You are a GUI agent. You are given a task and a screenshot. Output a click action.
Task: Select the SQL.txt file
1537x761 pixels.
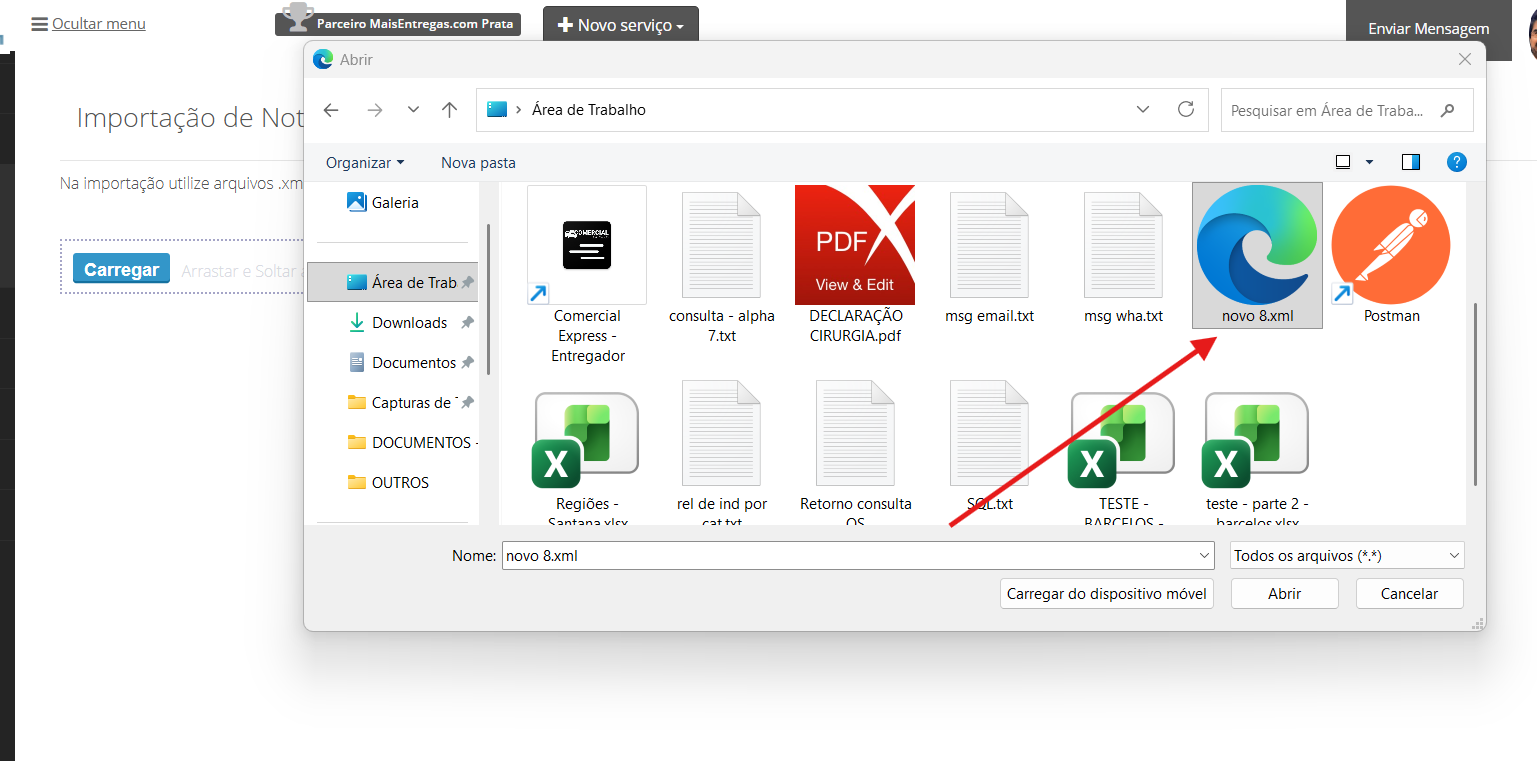pyautogui.click(x=989, y=447)
